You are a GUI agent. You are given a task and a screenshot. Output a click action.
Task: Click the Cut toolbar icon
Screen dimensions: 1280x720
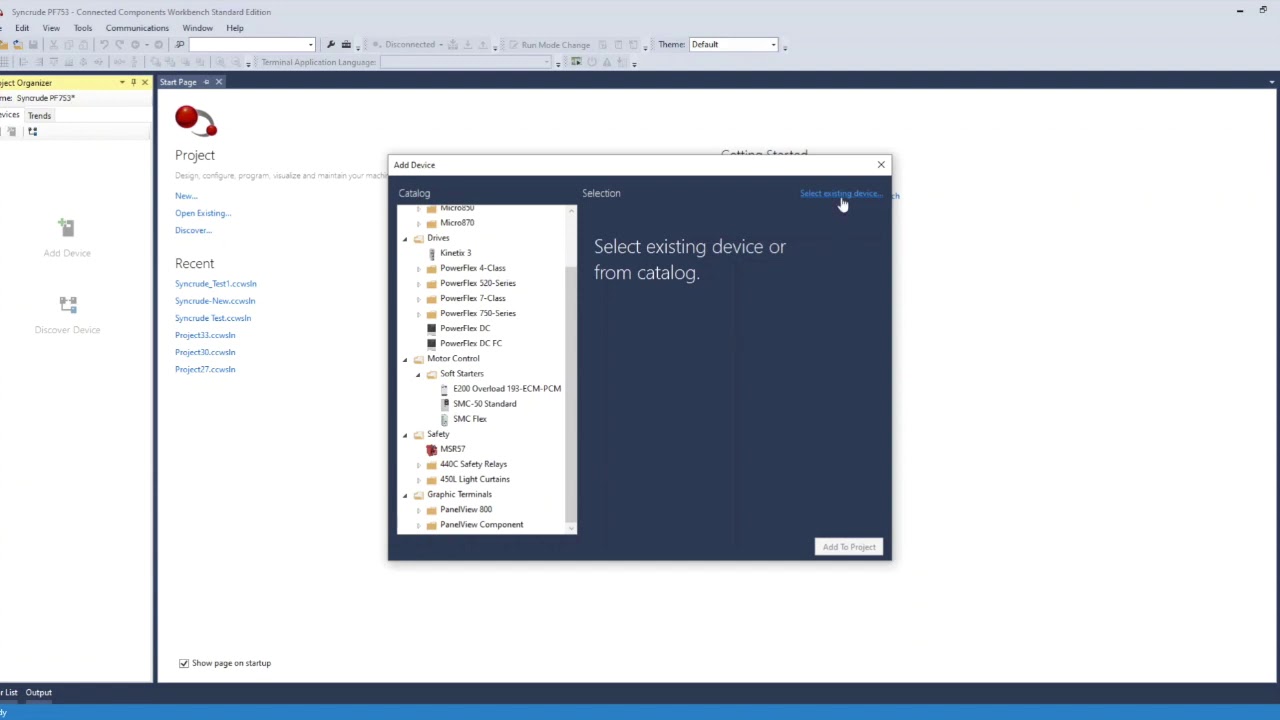pyautogui.click(x=54, y=45)
